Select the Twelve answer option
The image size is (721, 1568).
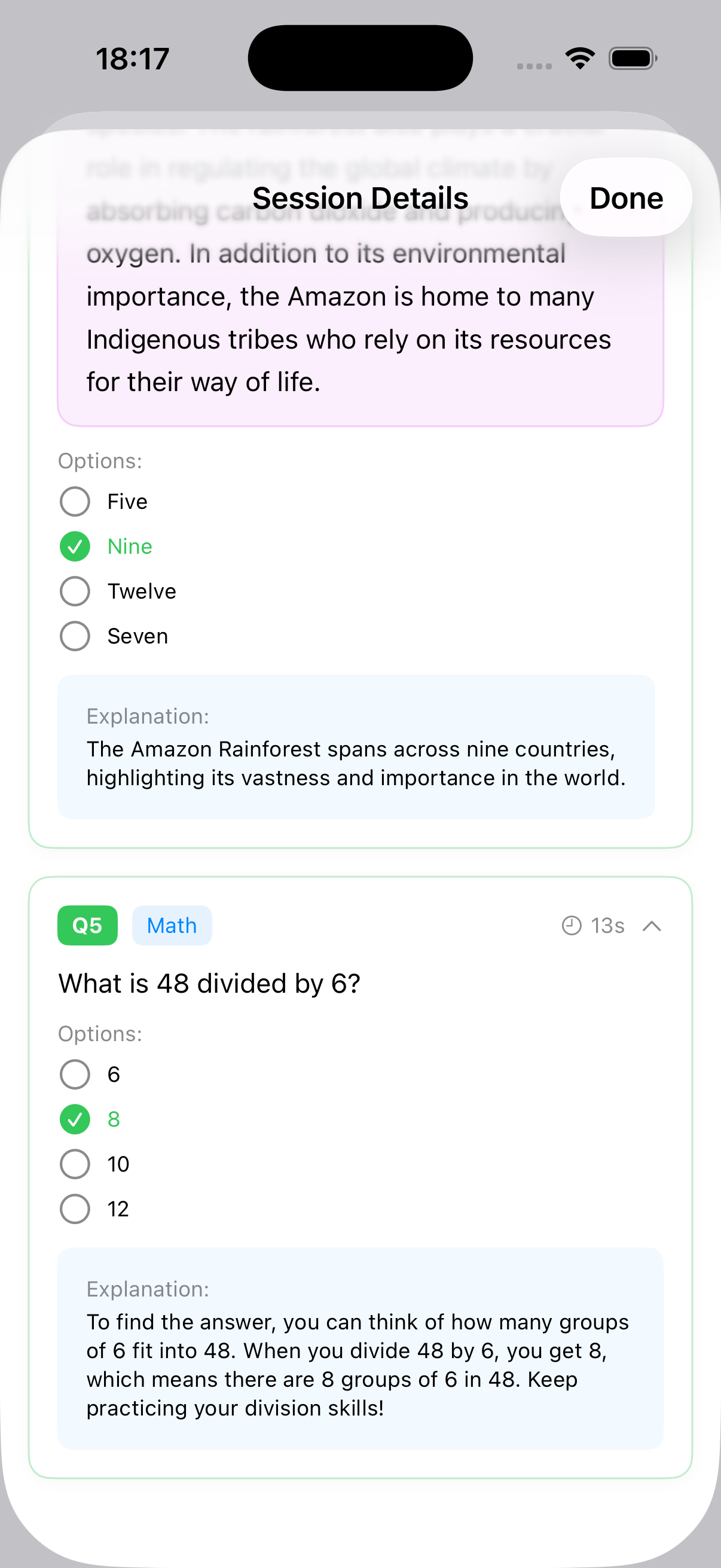pos(74,591)
